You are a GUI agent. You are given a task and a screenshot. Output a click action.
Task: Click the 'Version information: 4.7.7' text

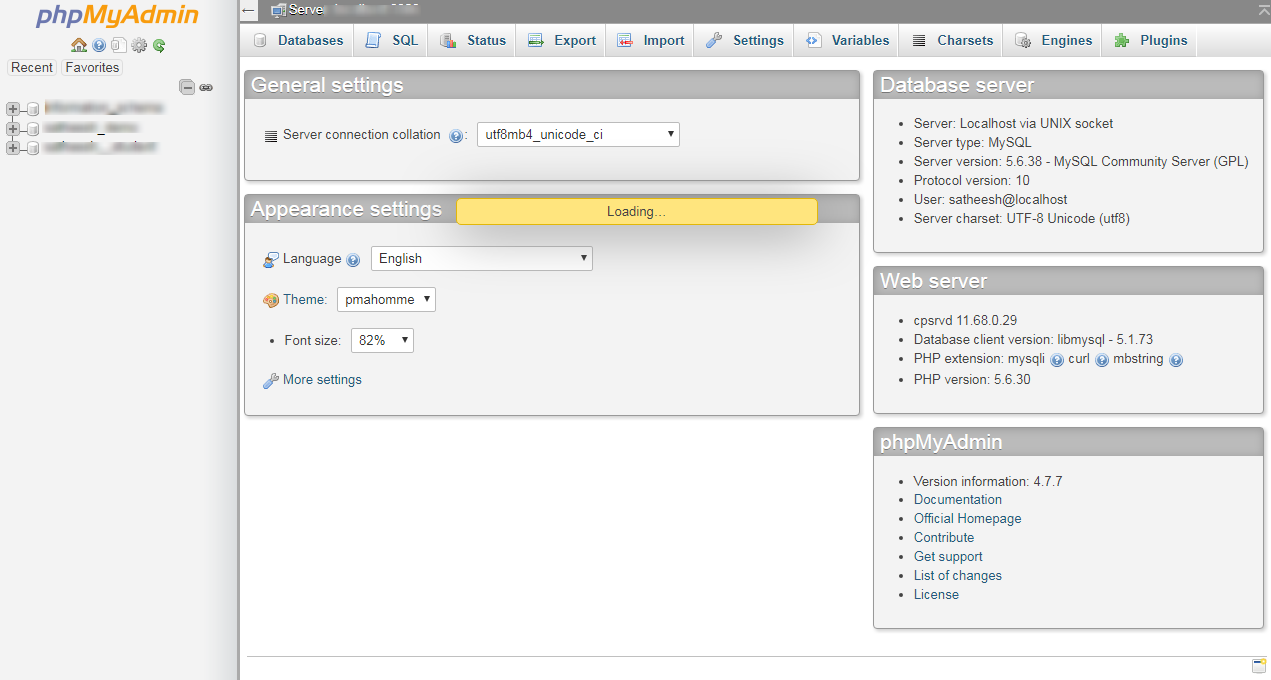coord(988,482)
